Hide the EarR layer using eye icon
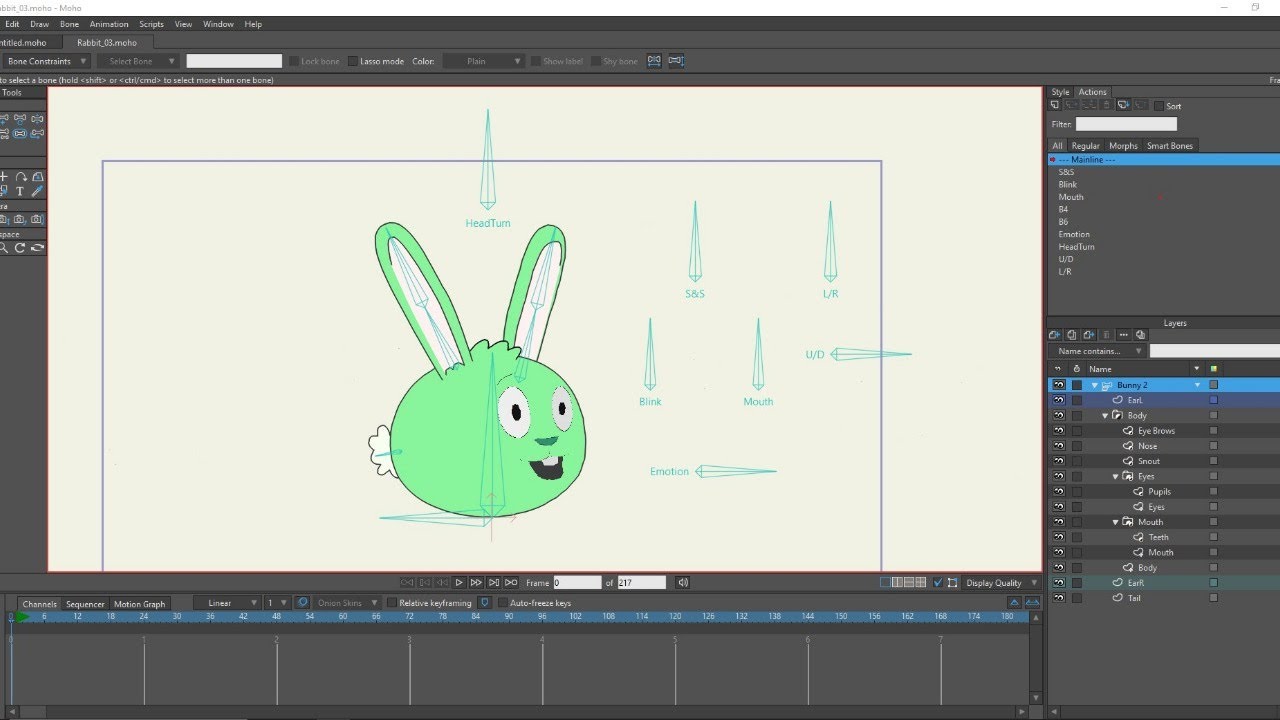The image size is (1280, 720). click(1058, 582)
